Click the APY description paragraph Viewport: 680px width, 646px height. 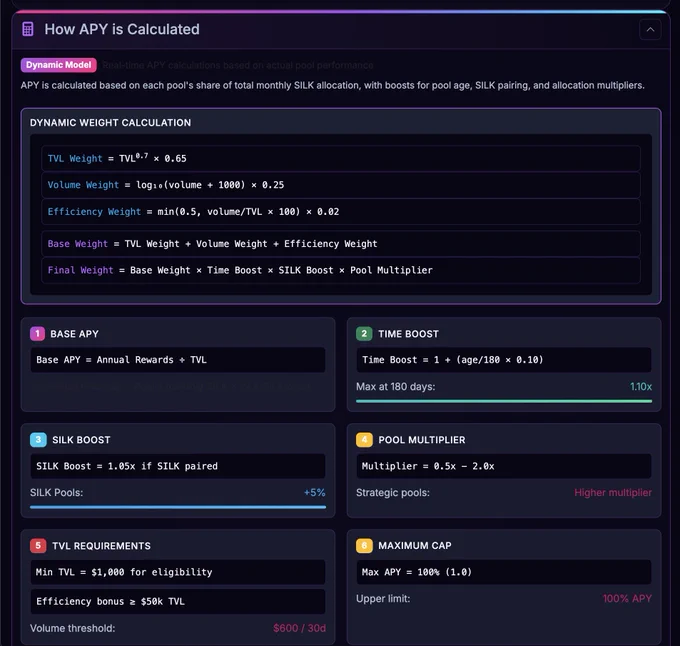click(x=333, y=85)
